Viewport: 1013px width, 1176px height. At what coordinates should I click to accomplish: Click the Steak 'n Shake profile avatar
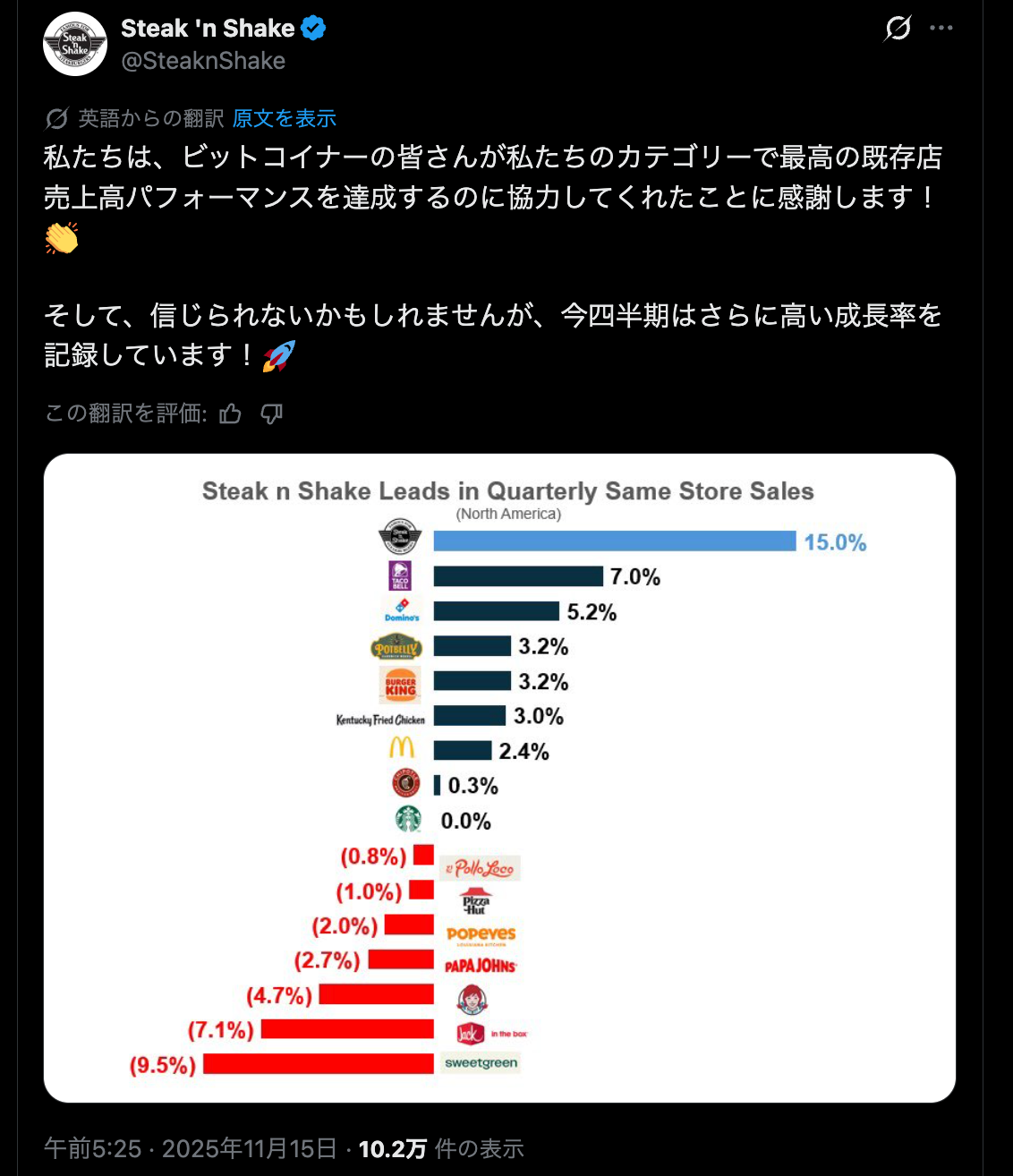click(75, 44)
